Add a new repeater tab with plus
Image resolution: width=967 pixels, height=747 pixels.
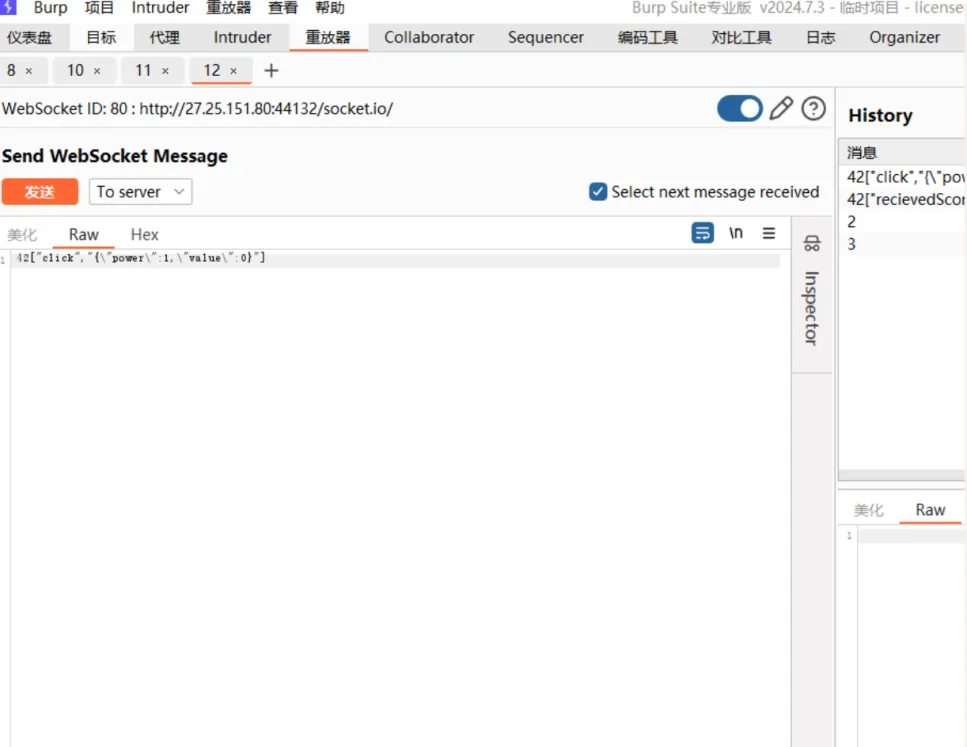[271, 70]
